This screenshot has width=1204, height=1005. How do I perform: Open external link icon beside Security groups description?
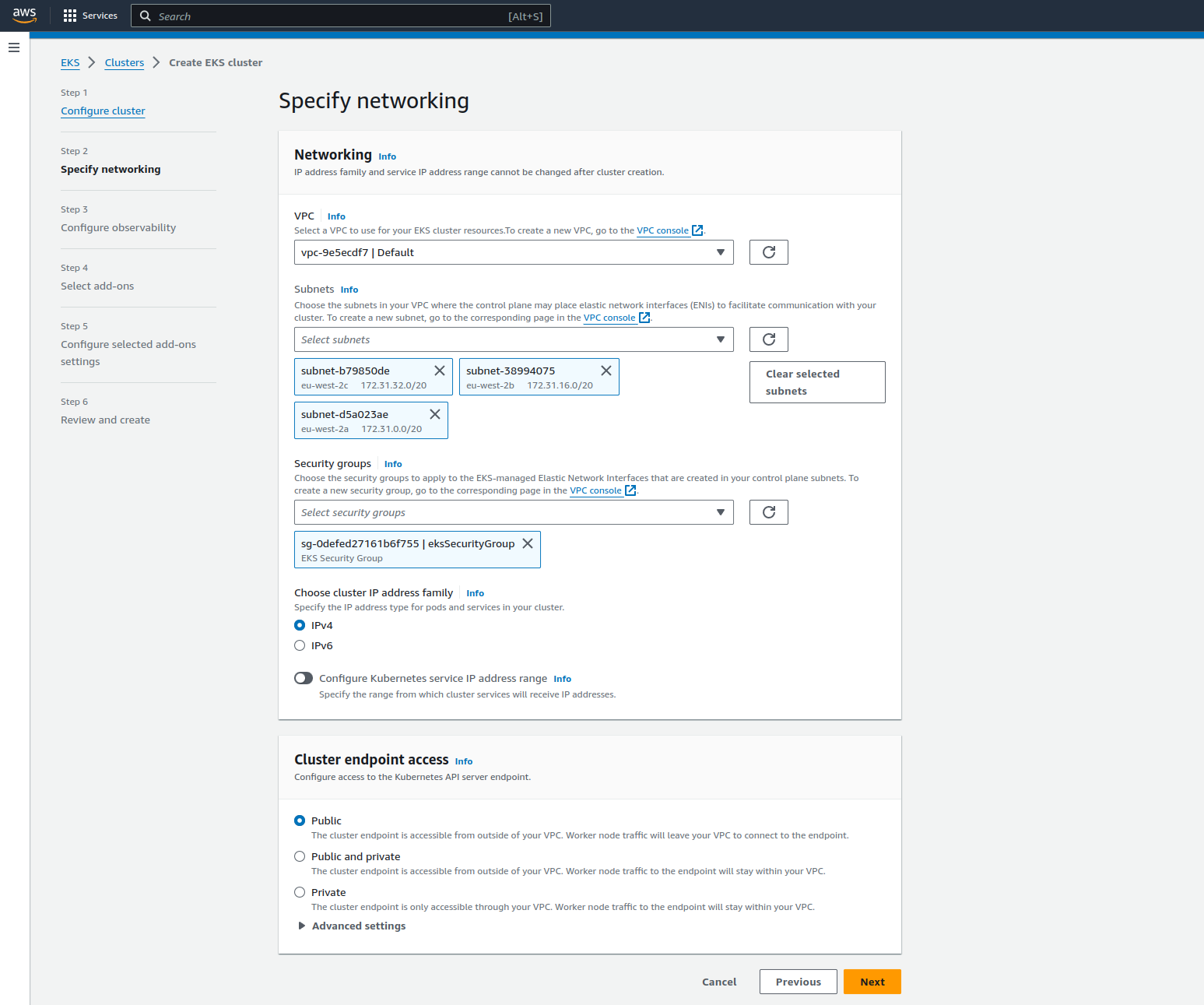(x=630, y=490)
